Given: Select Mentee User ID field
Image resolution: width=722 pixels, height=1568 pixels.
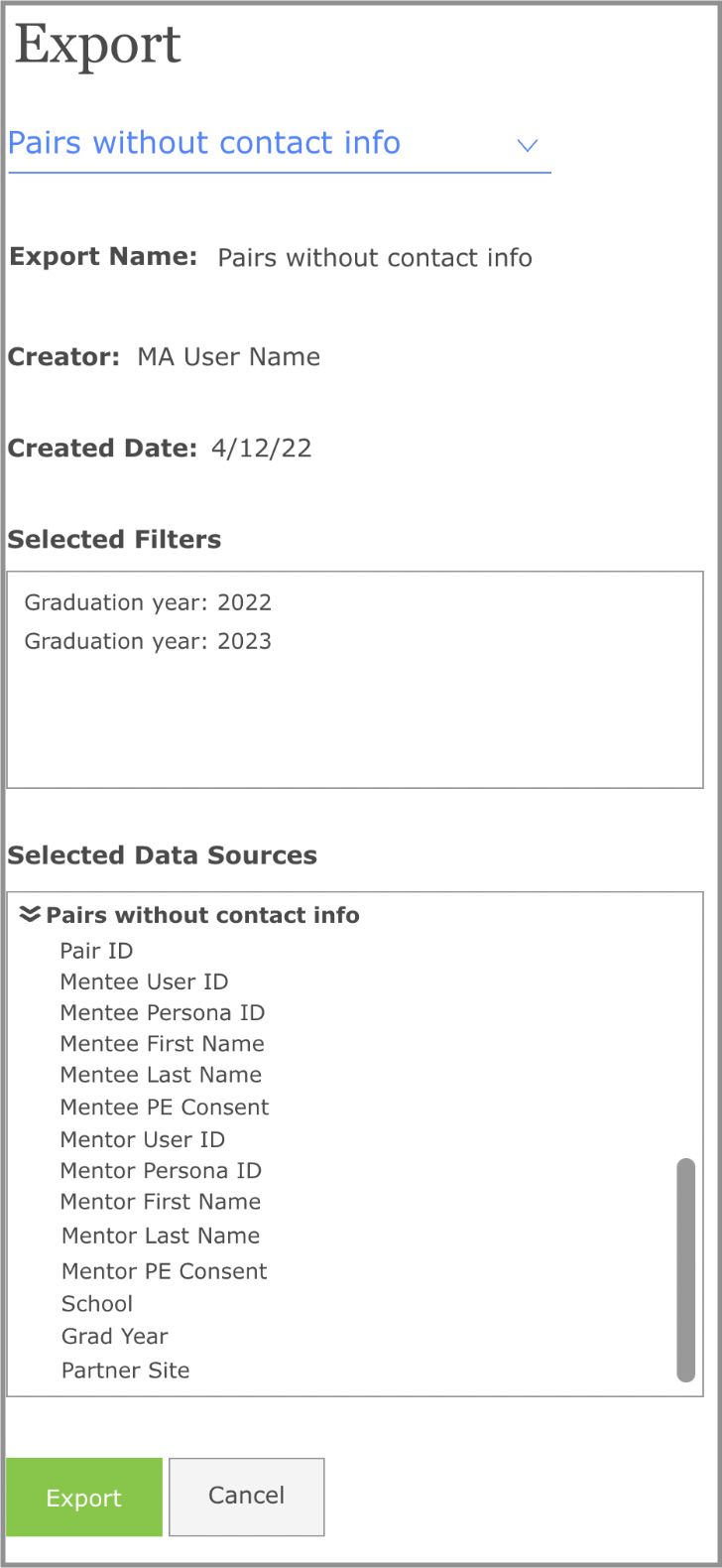Looking at the screenshot, I should click(144, 981).
